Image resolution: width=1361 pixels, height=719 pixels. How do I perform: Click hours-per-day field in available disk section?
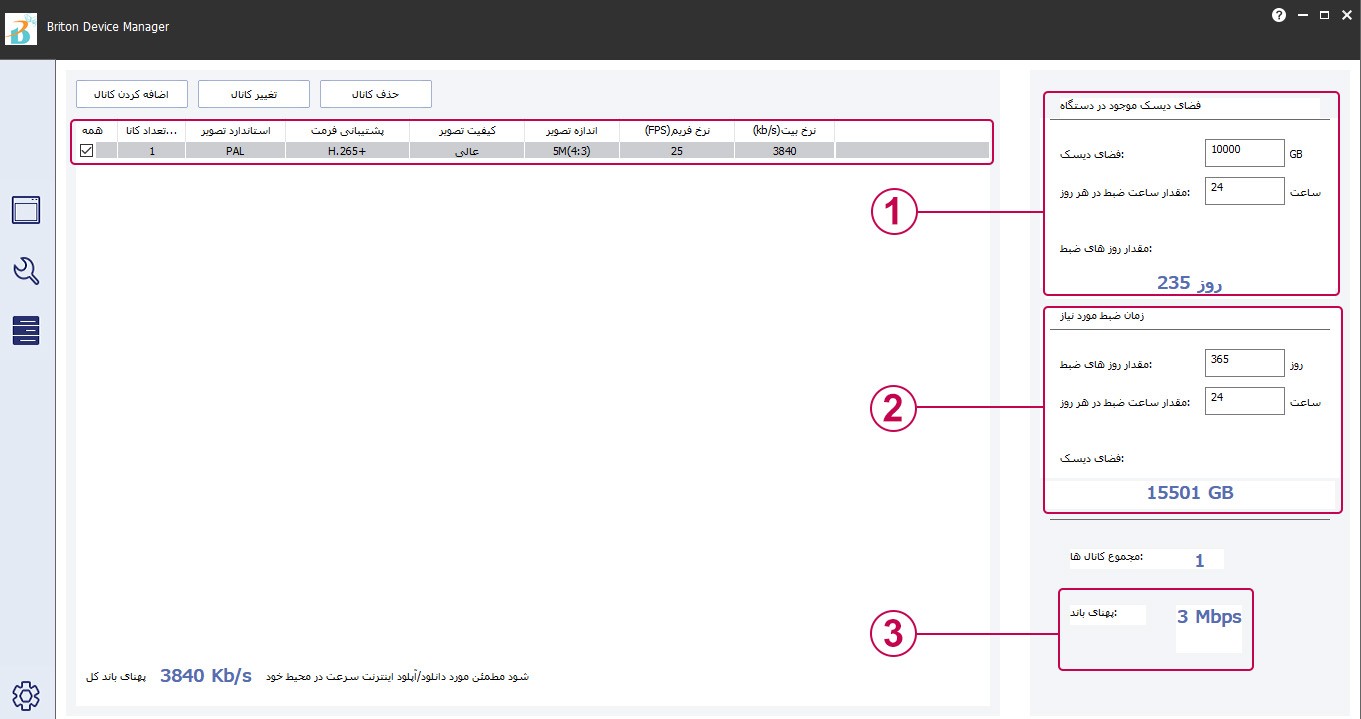click(1244, 191)
